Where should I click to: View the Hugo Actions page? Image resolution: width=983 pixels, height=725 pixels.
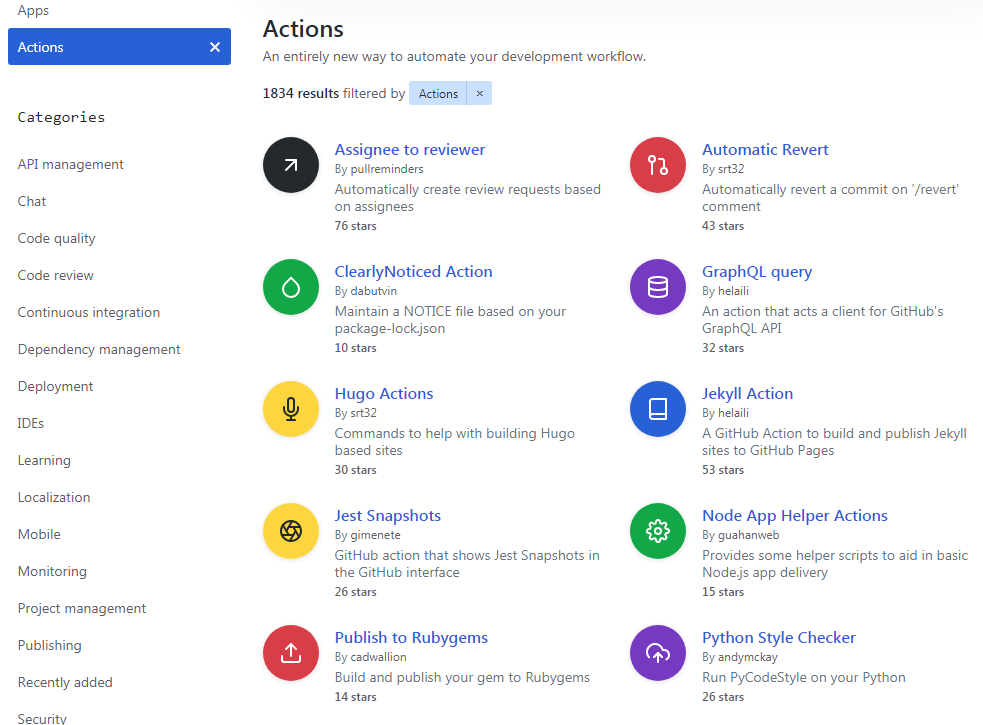point(384,393)
